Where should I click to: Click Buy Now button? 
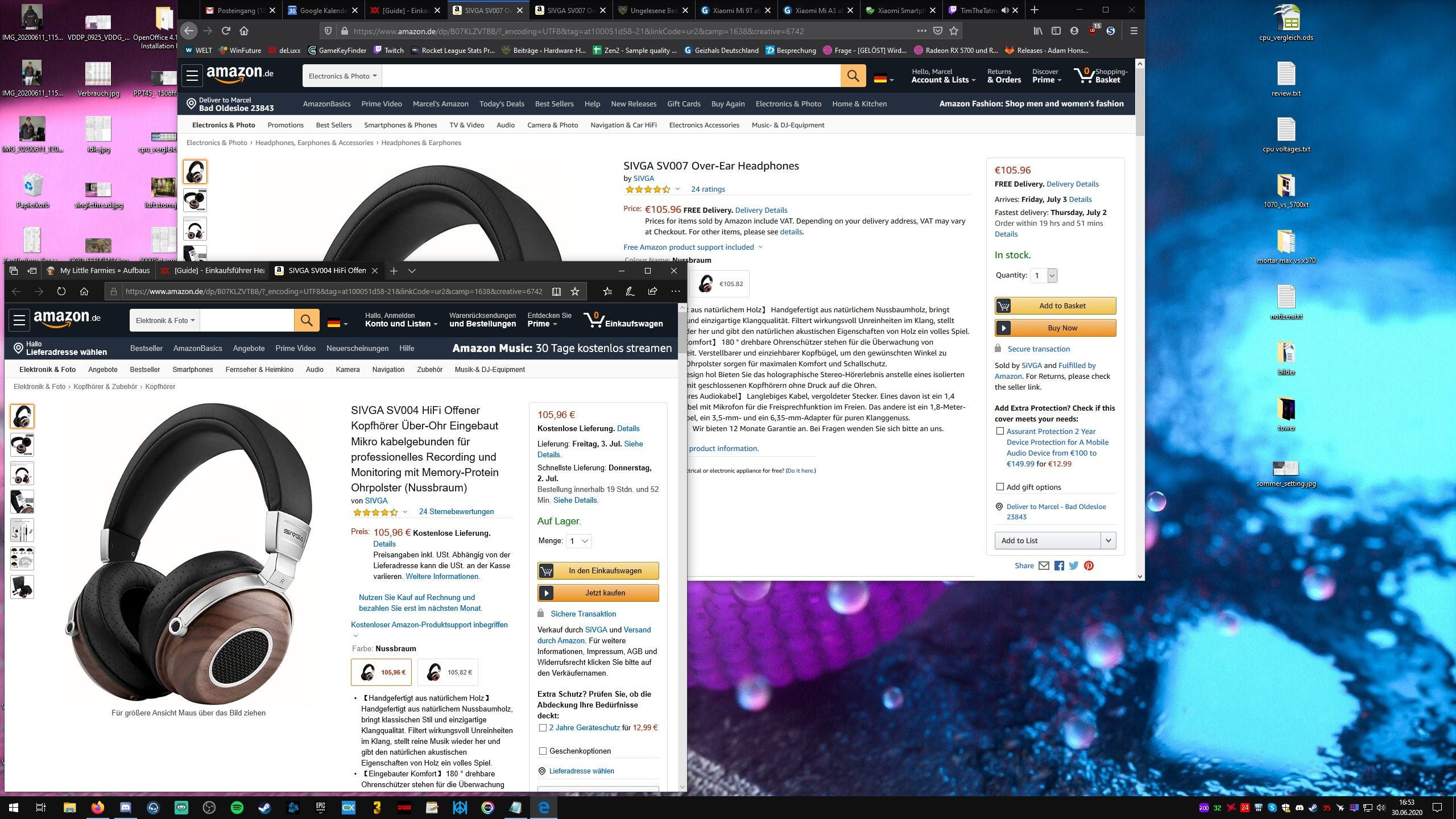point(1055,328)
